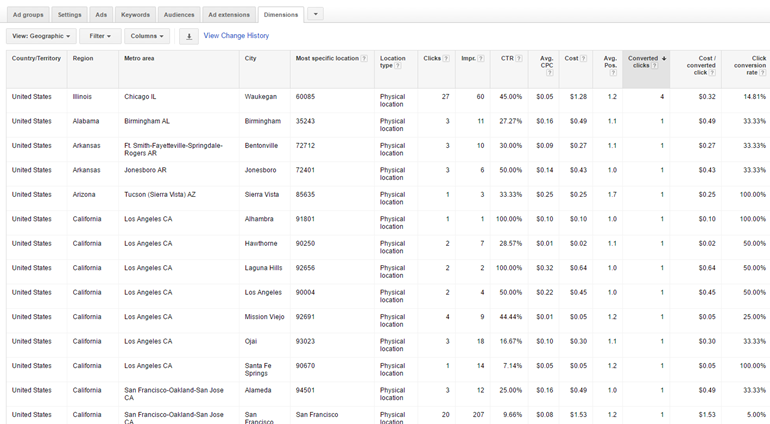Switch to the Keywords tab

135,15
